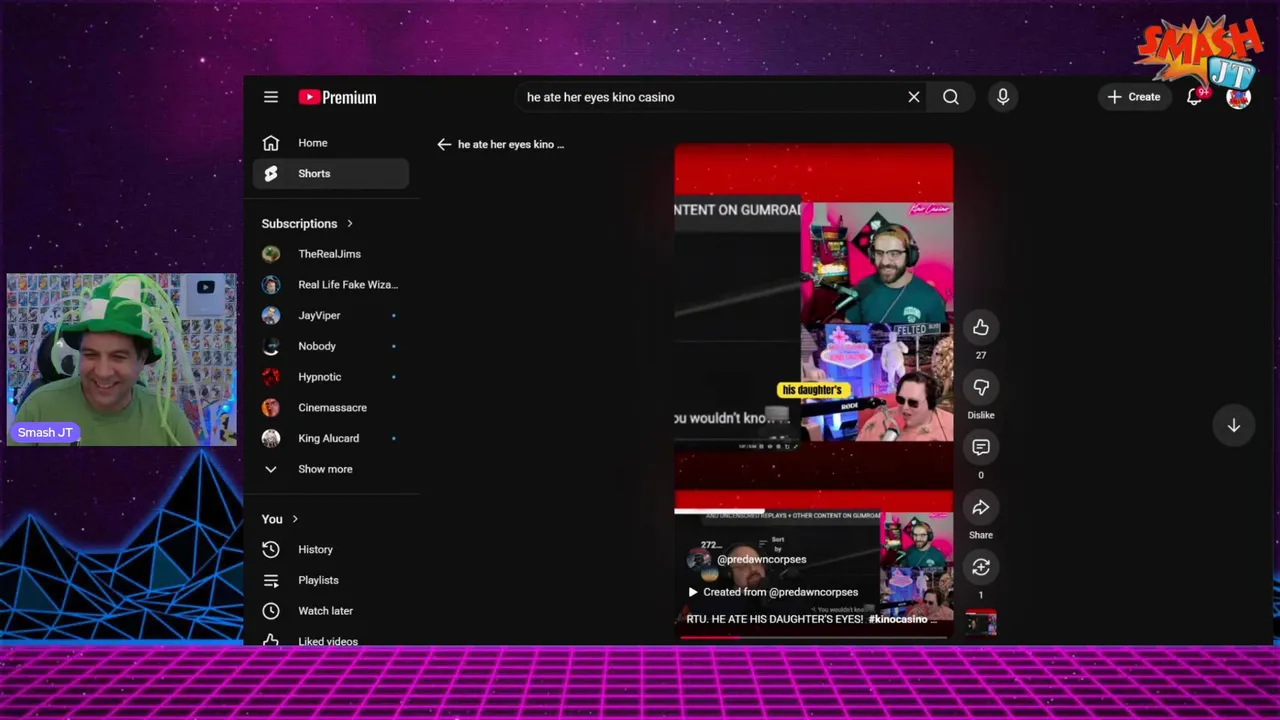Go back from search results arrow
This screenshot has width=1280, height=720.
pos(444,144)
